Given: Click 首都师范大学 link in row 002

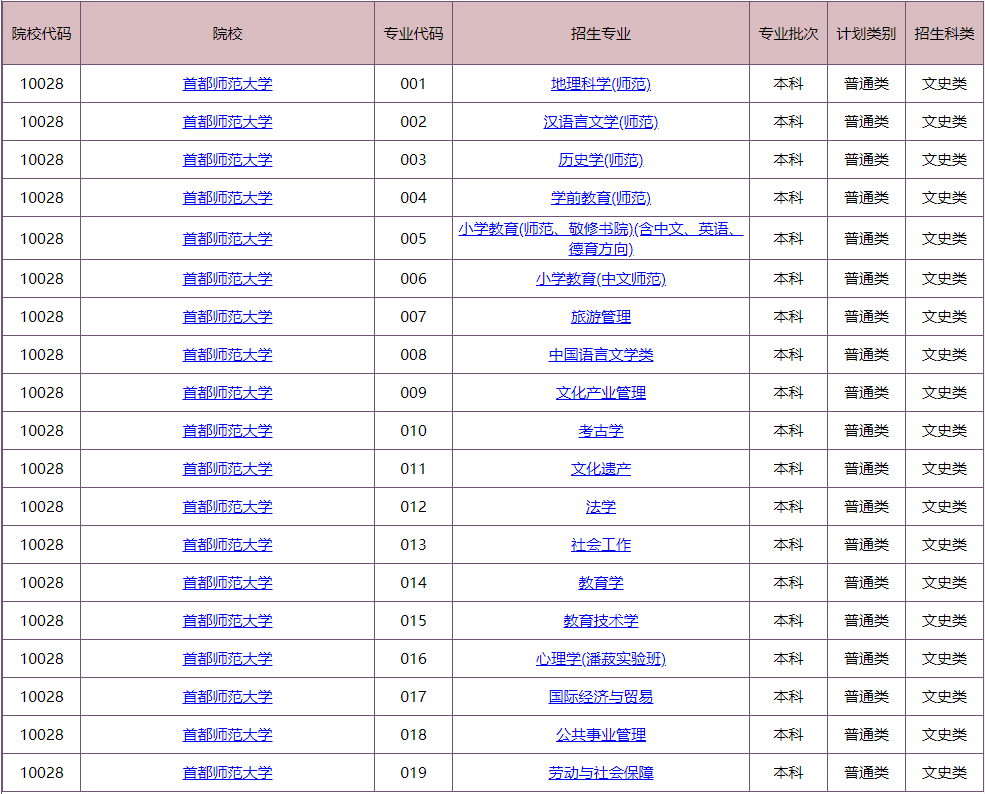Looking at the screenshot, I should pyautogui.click(x=227, y=122).
